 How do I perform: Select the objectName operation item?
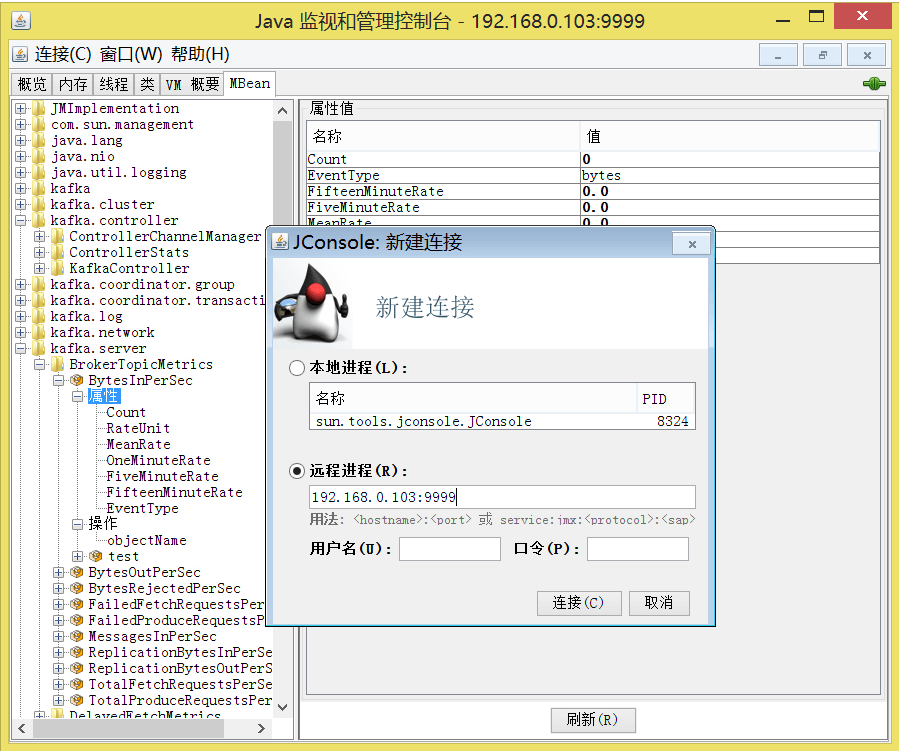coord(147,540)
